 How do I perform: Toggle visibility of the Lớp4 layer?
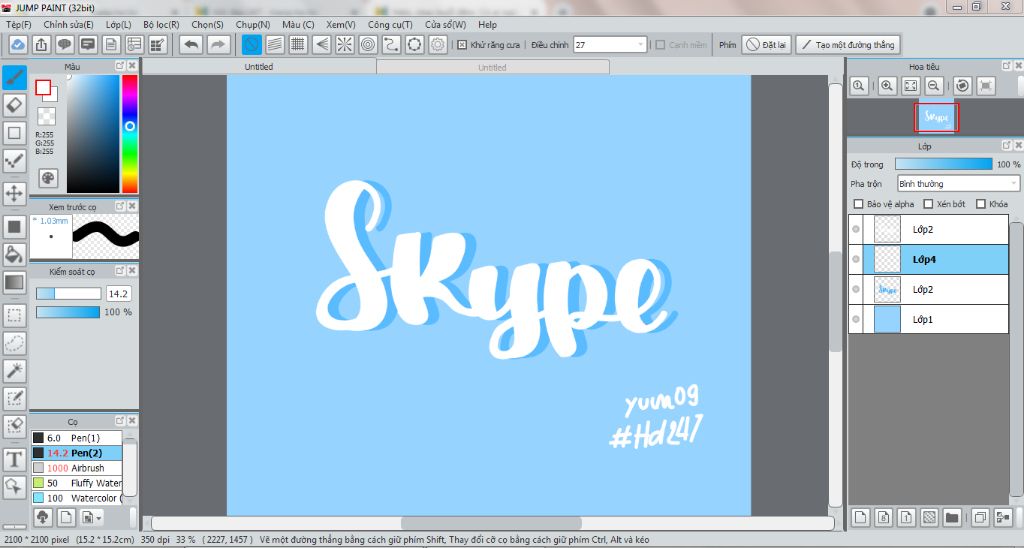pos(856,259)
